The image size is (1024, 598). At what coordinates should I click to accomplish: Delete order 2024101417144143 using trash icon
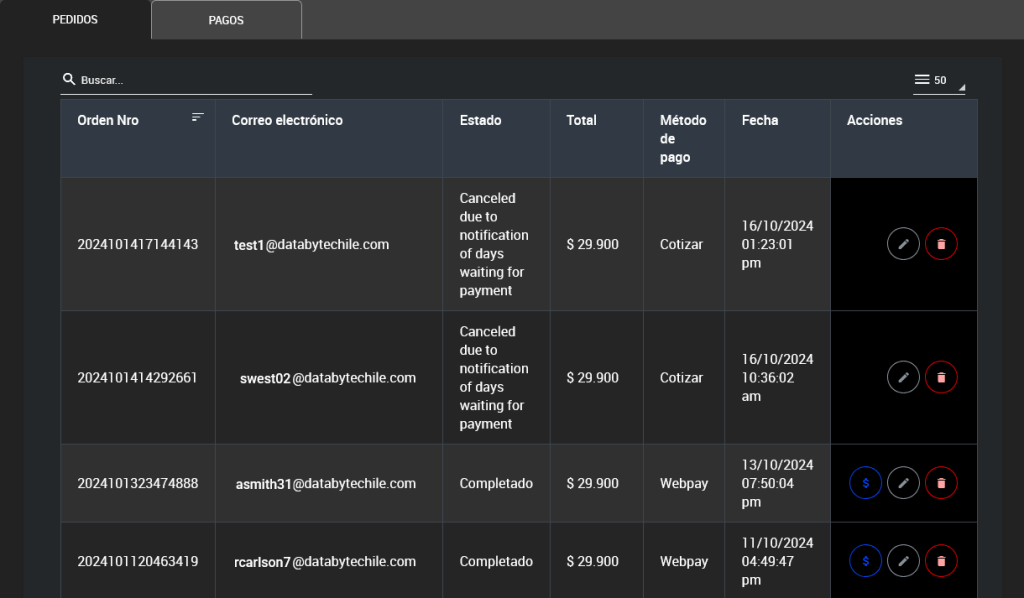[x=941, y=244]
